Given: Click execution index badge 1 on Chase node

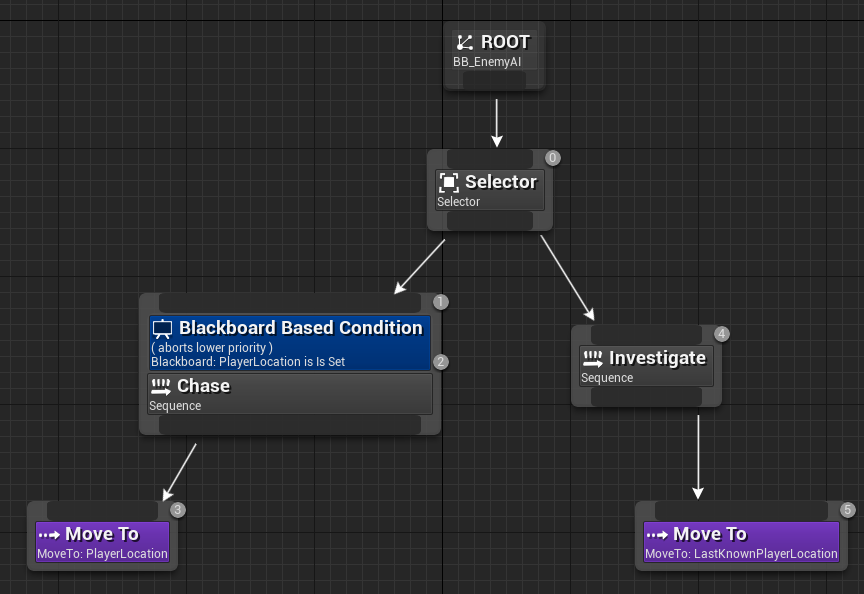Looking at the screenshot, I should coord(441,302).
